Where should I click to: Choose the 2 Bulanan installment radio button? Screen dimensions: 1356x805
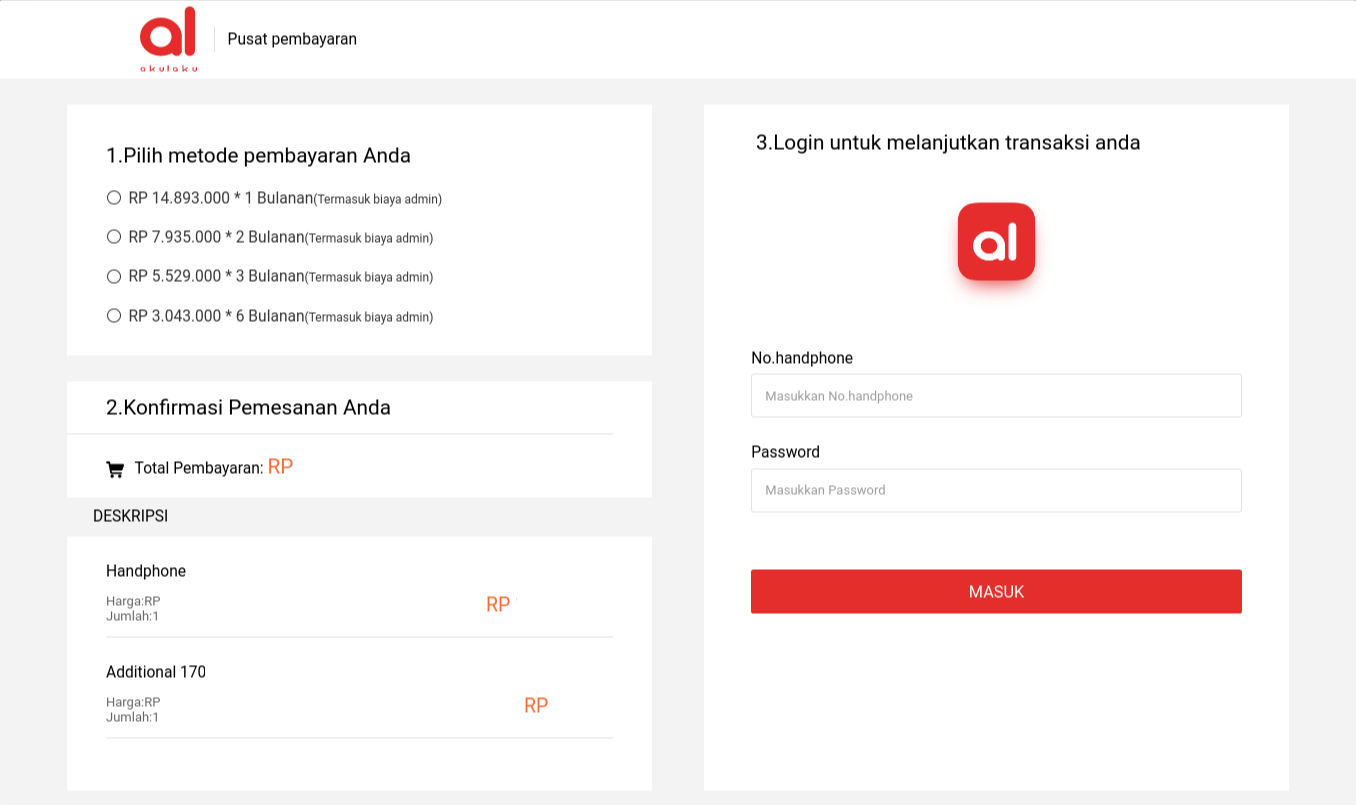pyautogui.click(x=114, y=237)
